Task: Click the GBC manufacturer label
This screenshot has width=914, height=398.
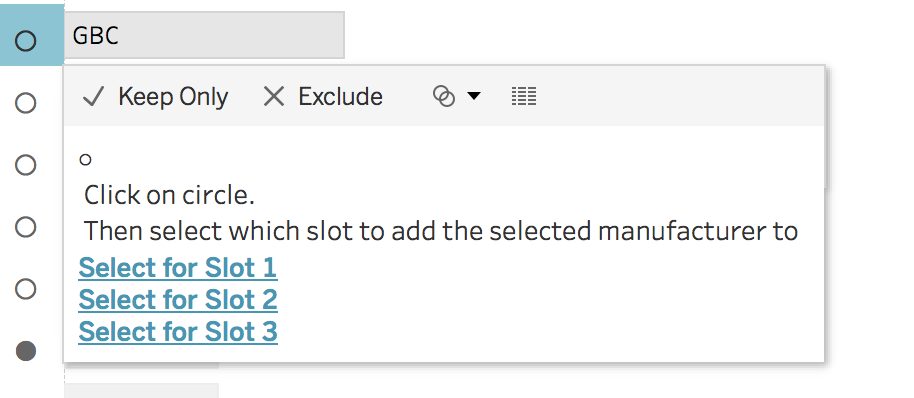Action: tap(96, 36)
